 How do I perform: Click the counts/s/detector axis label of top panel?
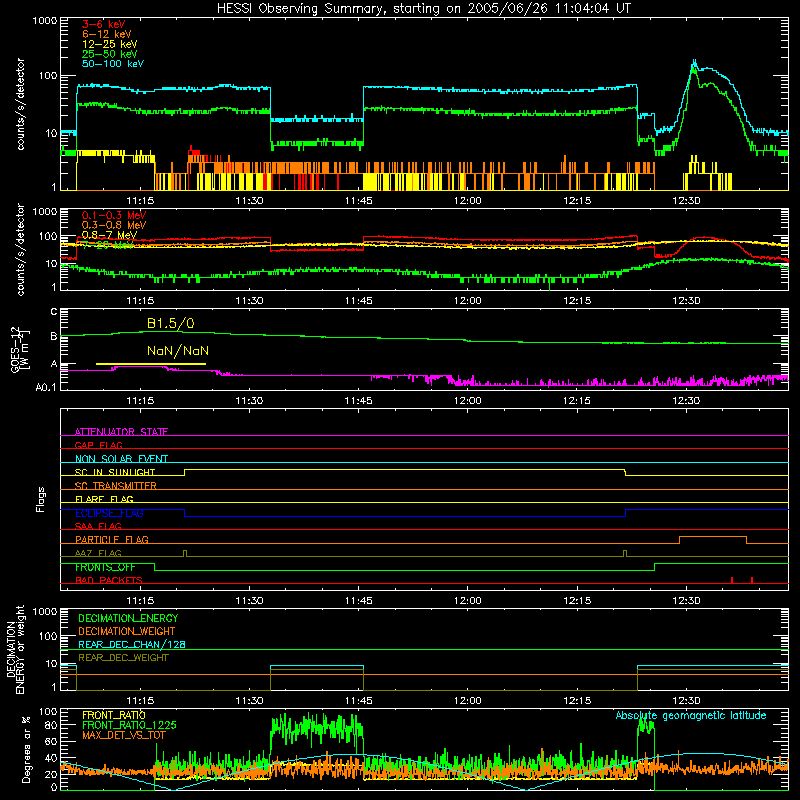click(x=20, y=104)
